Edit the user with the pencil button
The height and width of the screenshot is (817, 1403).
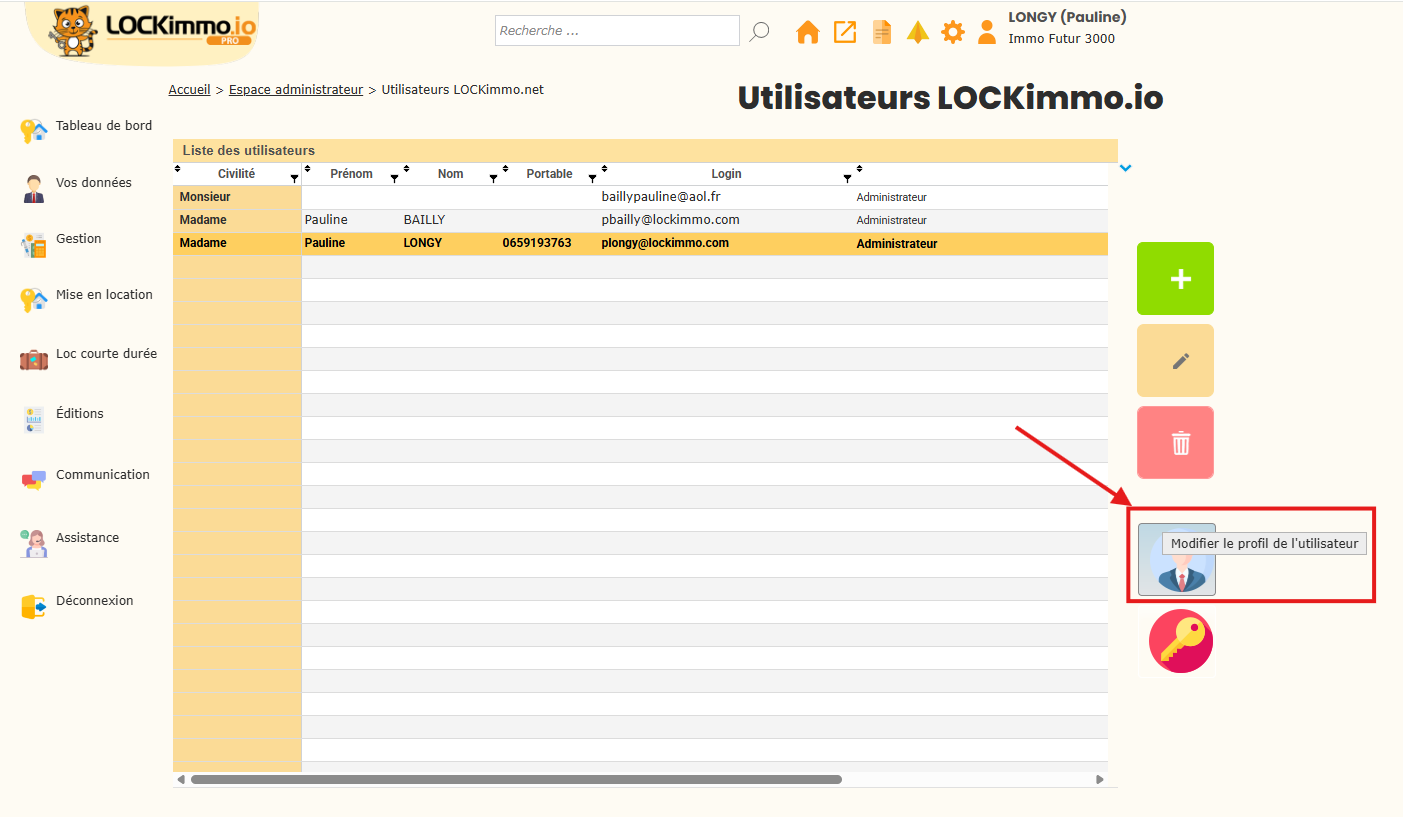click(1175, 361)
